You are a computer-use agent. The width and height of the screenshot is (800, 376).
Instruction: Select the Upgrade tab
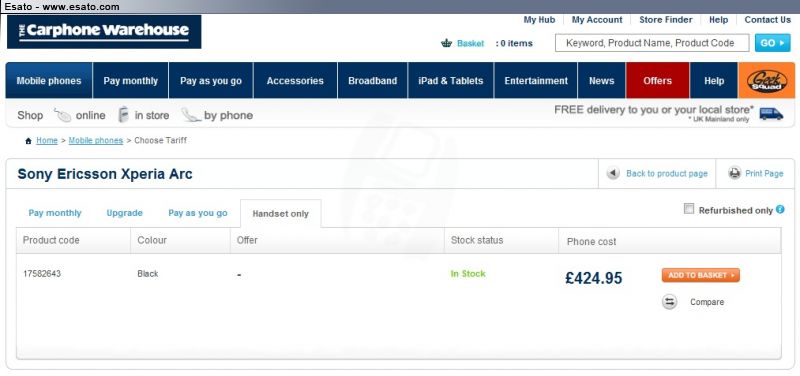[x=124, y=213]
